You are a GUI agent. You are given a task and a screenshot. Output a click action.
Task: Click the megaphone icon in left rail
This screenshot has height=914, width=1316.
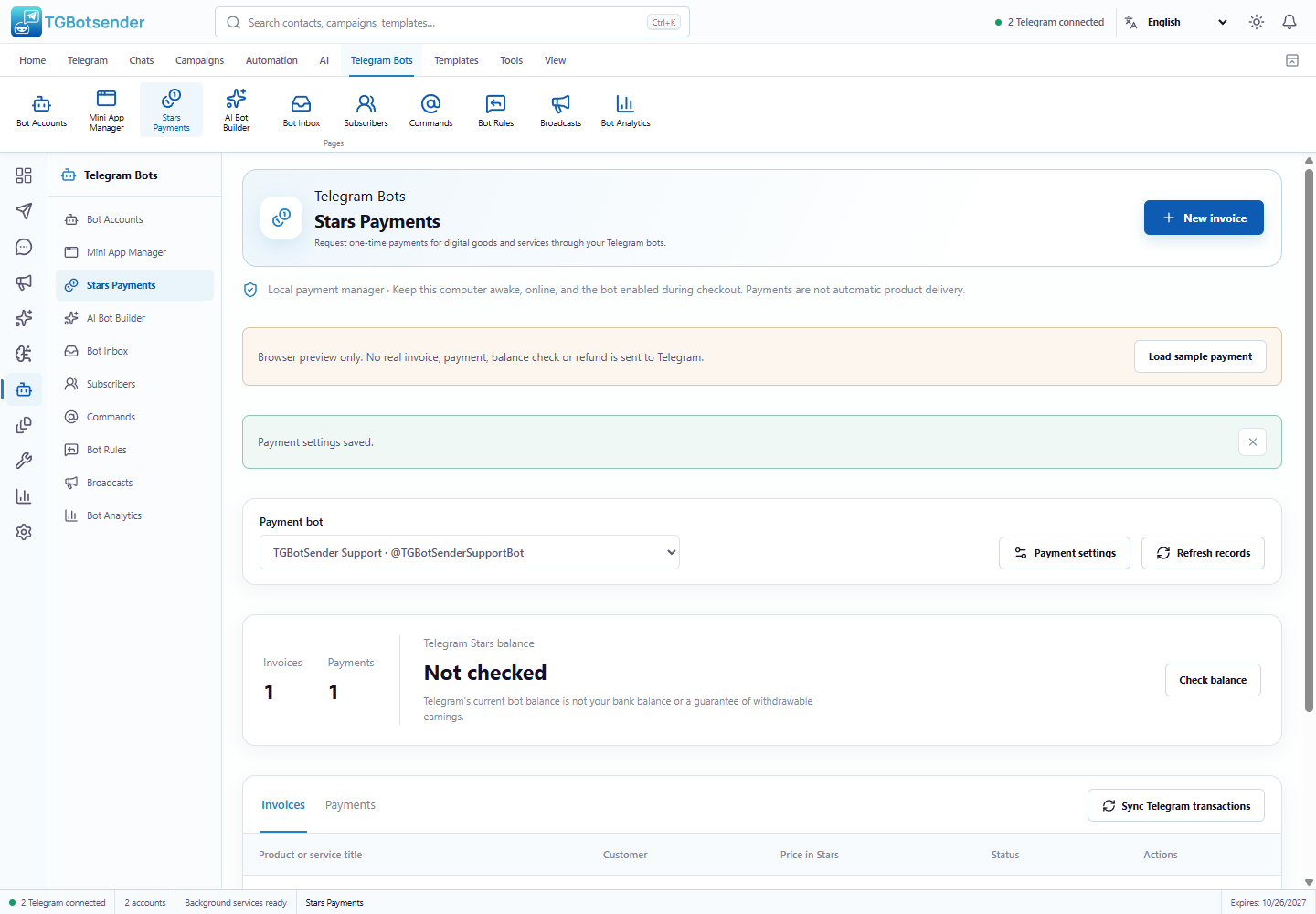24,282
